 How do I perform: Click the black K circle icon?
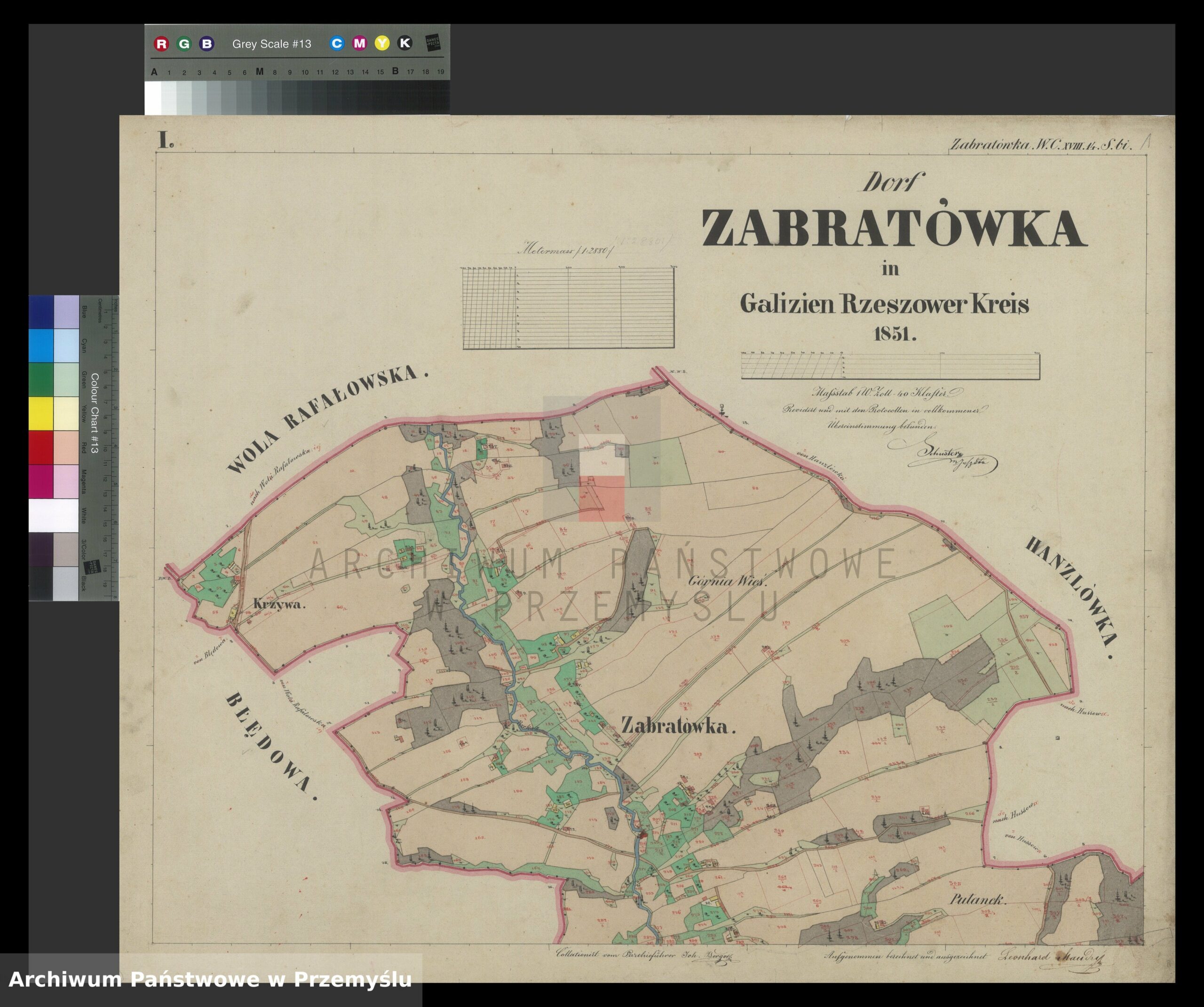405,43
